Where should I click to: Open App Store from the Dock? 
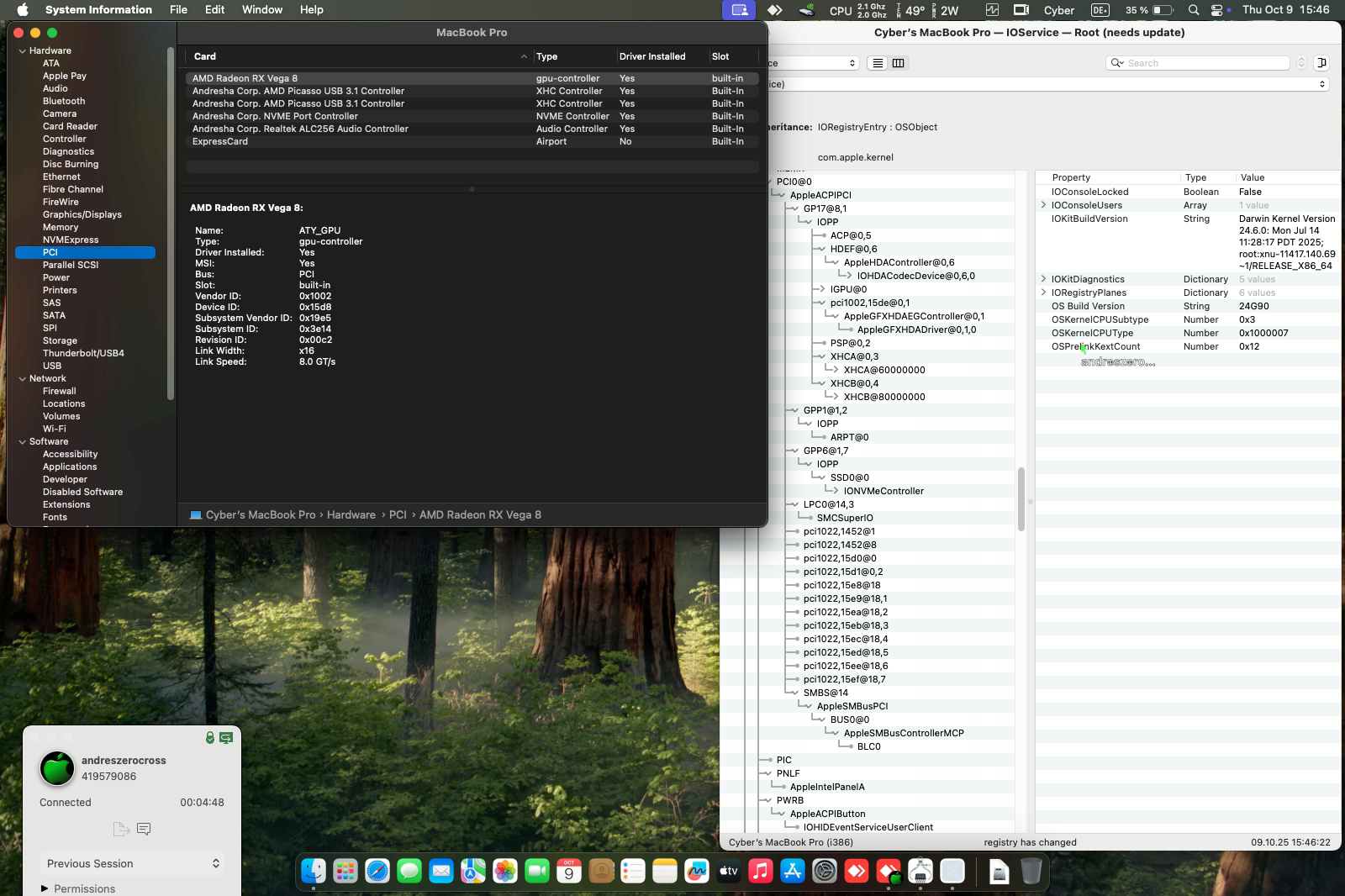click(793, 872)
